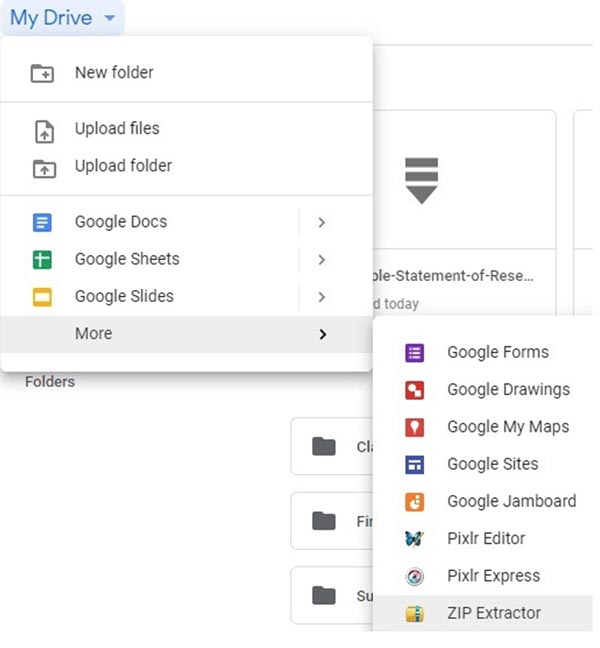
Task: Select Pixlr Express from the list
Action: tap(492, 576)
